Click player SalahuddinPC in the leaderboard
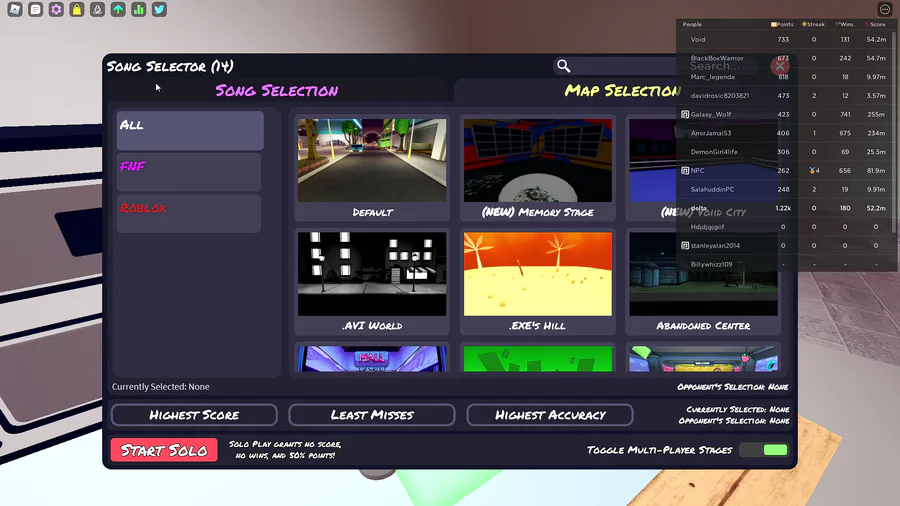The width and height of the screenshot is (900, 506). pos(712,189)
